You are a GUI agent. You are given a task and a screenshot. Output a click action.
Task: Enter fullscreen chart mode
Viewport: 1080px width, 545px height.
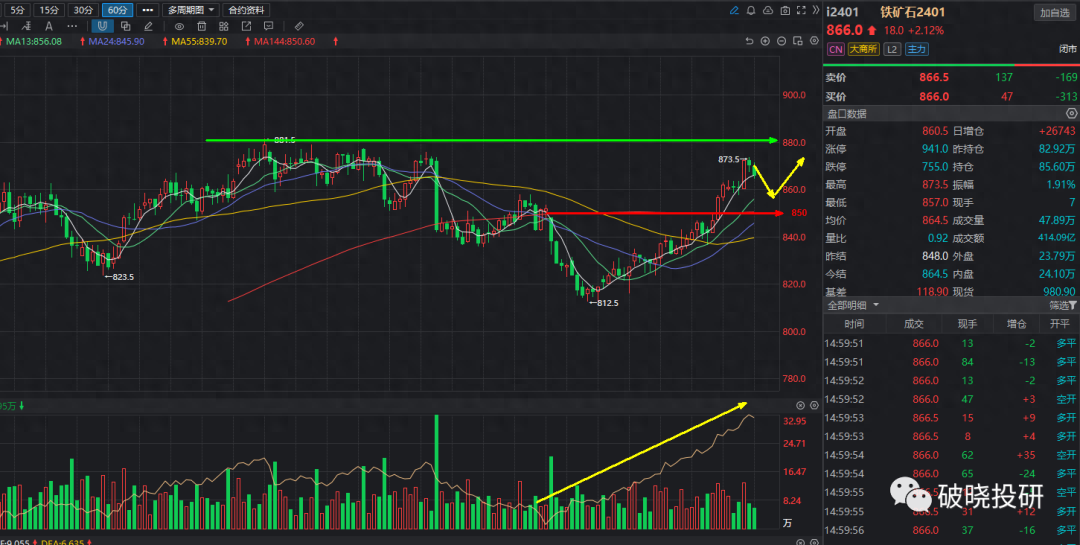803,10
